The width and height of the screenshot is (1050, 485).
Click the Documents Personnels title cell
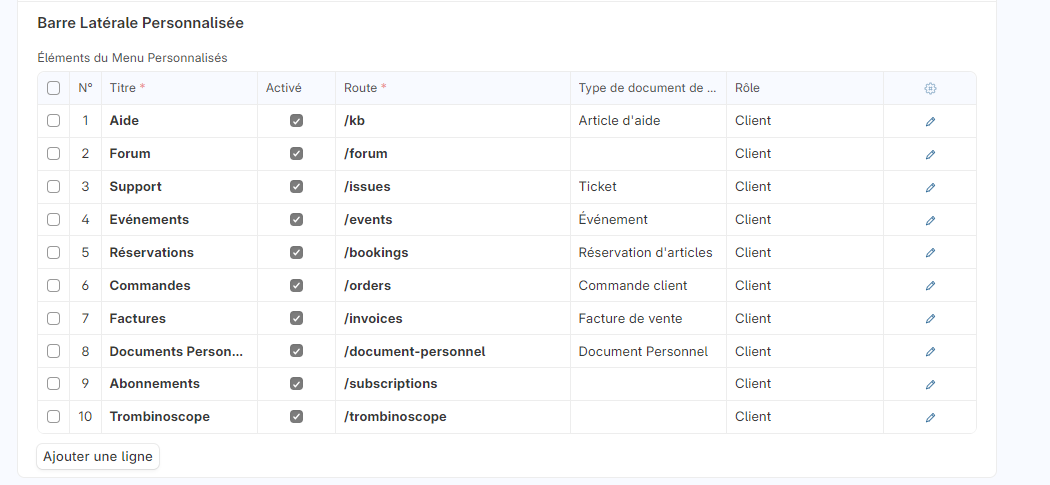[x=178, y=352]
